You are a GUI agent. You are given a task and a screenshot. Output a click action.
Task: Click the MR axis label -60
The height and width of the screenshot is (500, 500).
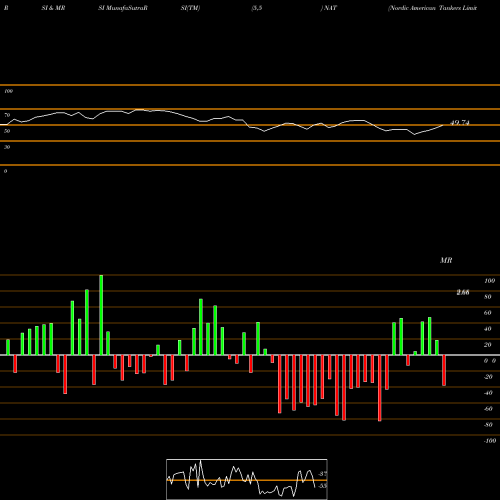(488, 409)
